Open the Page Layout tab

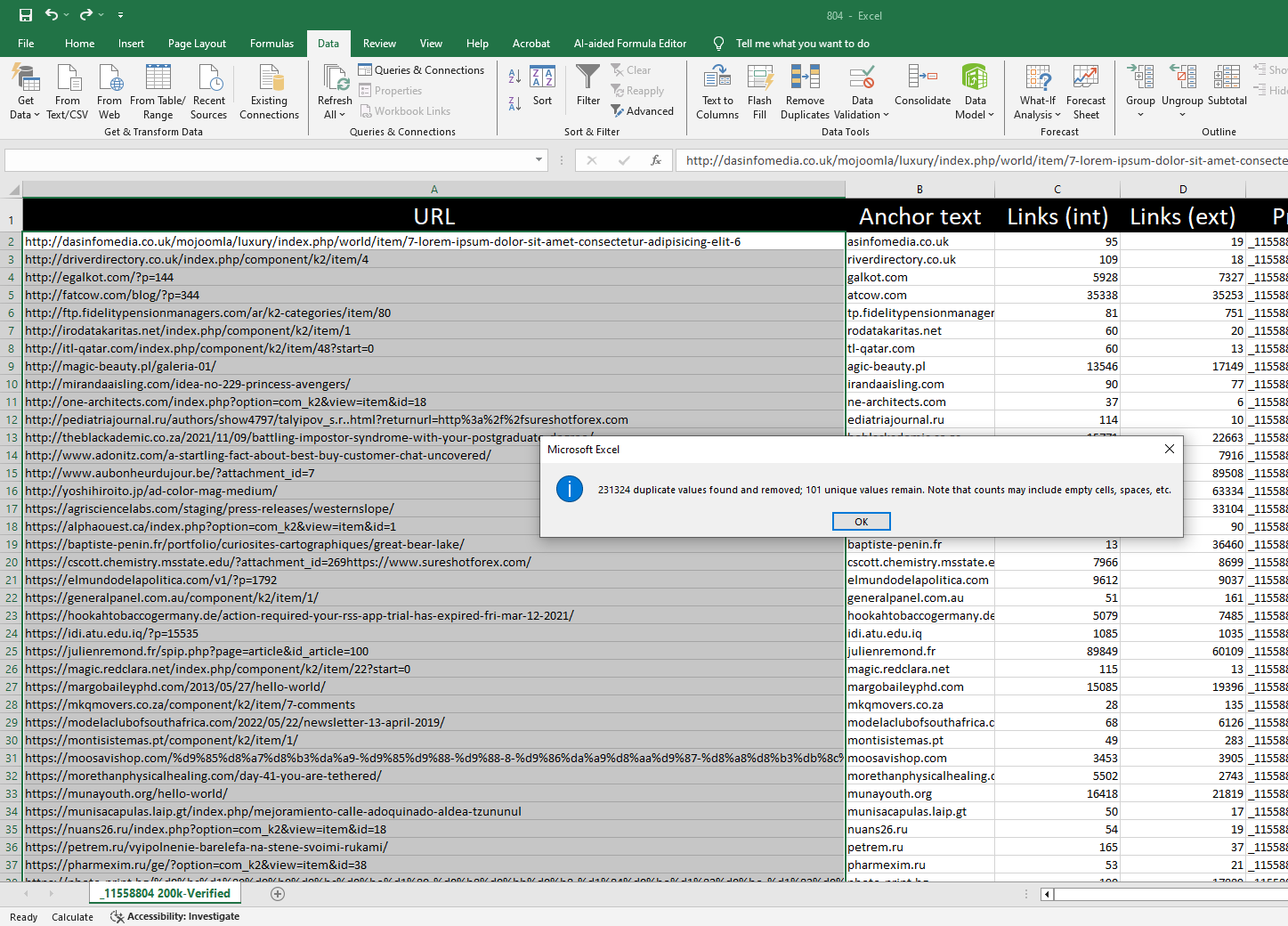pyautogui.click(x=197, y=44)
